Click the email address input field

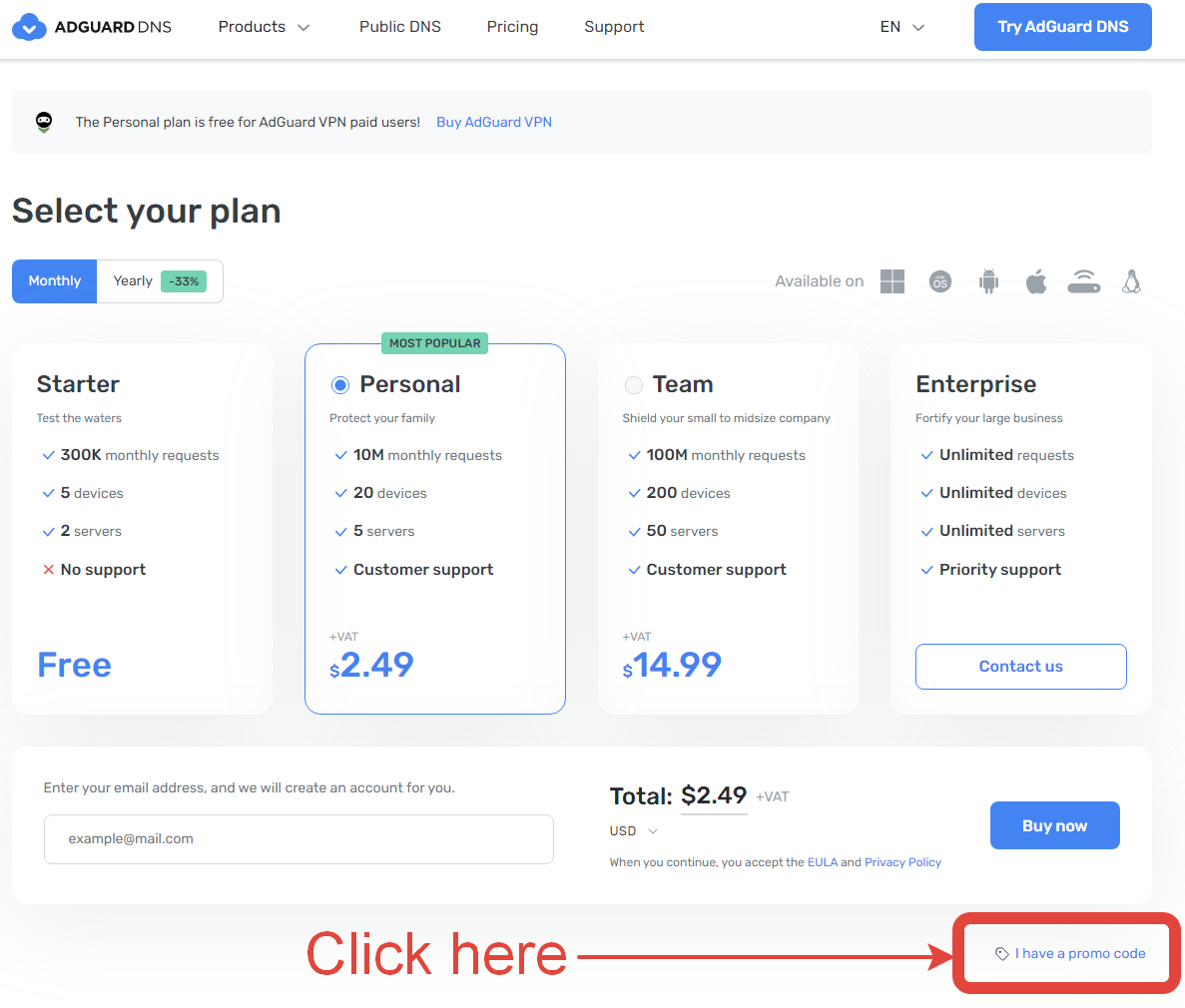pyautogui.click(x=298, y=838)
